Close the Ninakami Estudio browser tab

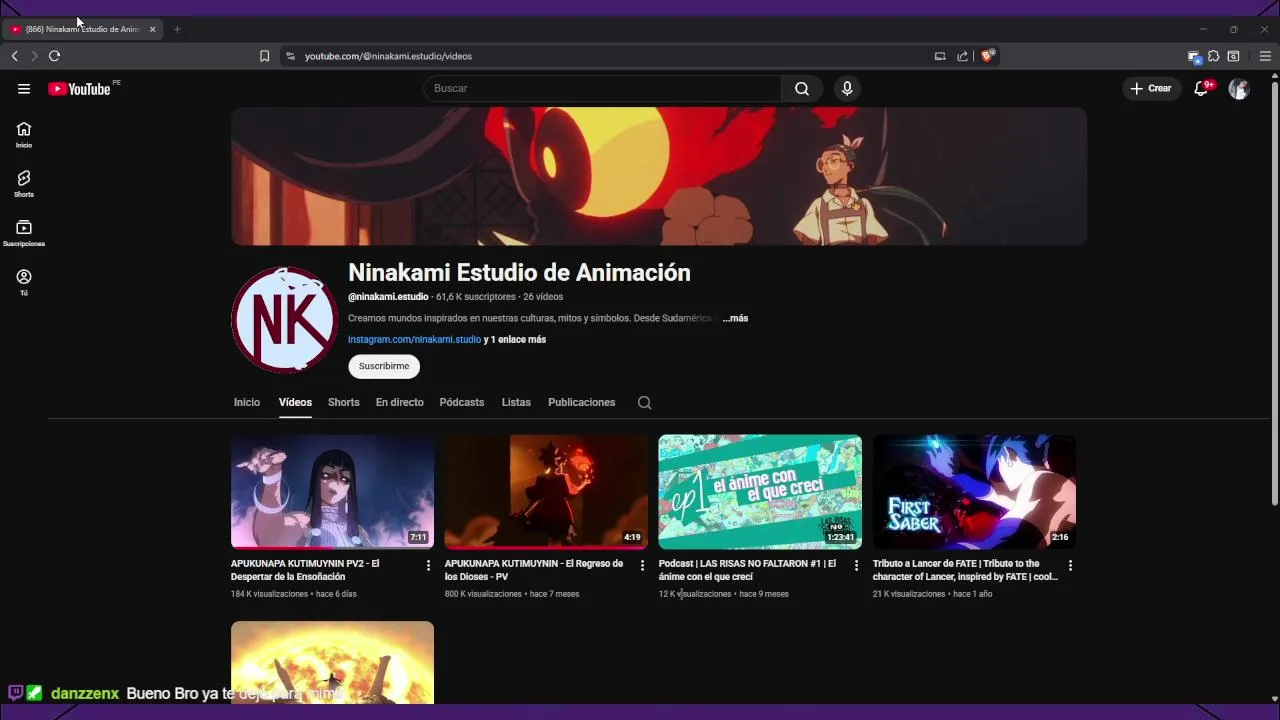point(152,29)
